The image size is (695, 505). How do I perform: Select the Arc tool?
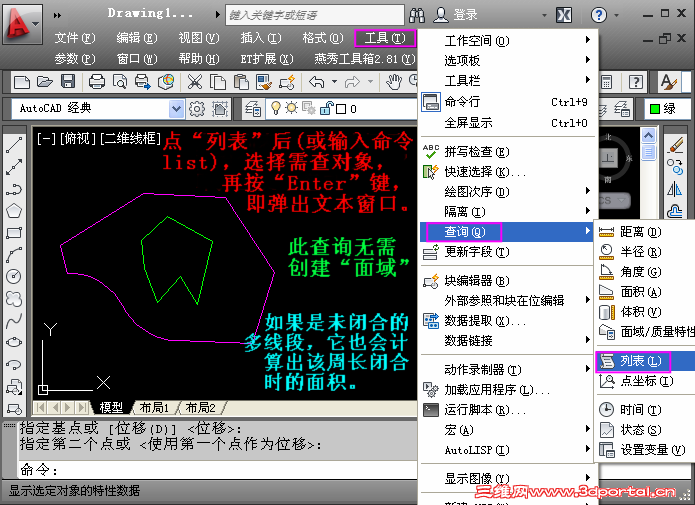pos(14,254)
